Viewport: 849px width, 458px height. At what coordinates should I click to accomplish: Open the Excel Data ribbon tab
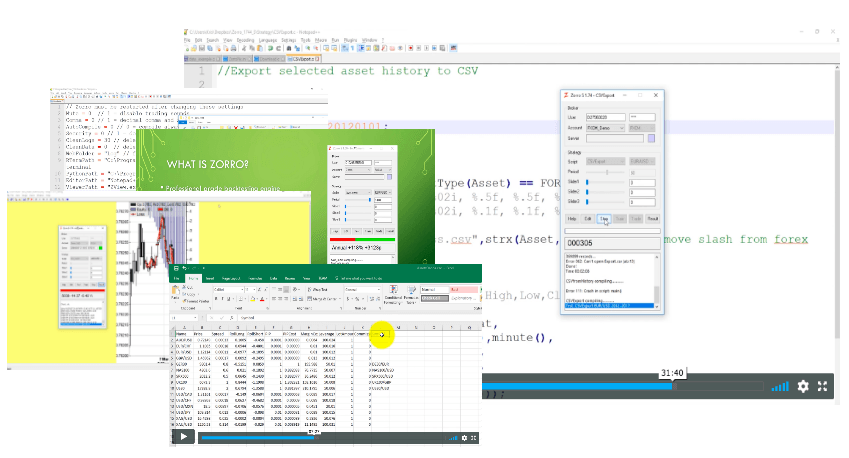click(273, 278)
